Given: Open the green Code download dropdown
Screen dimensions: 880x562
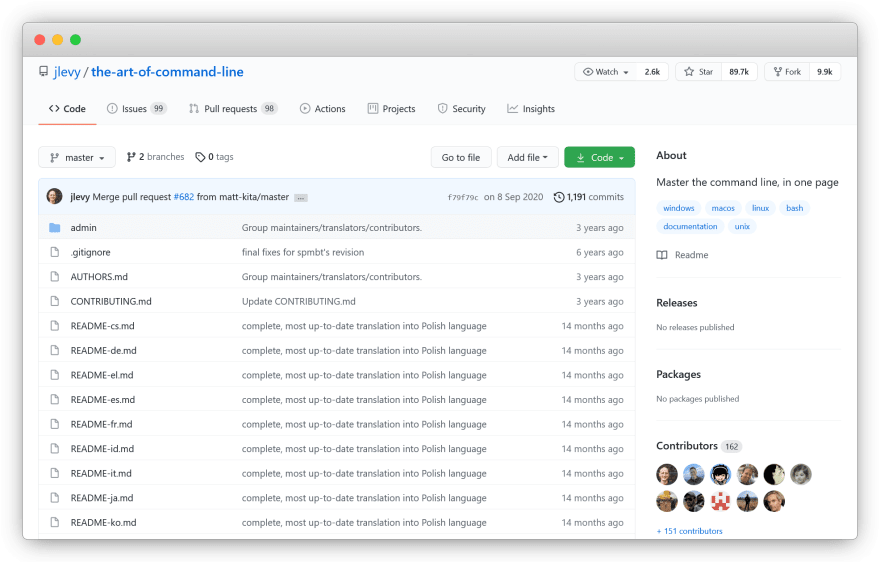Looking at the screenshot, I should point(599,157).
